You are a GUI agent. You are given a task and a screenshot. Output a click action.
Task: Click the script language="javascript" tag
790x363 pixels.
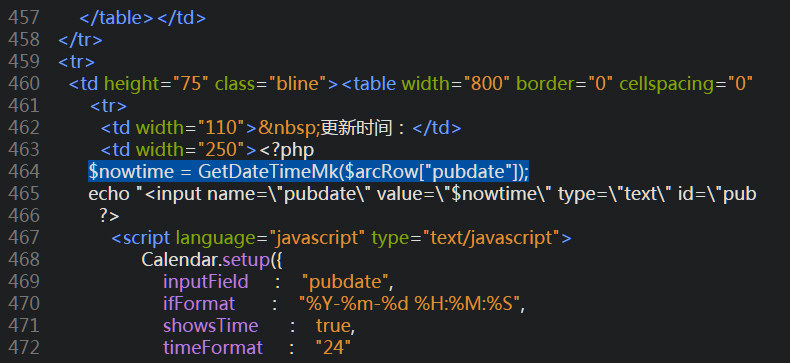pyautogui.click(x=342, y=237)
